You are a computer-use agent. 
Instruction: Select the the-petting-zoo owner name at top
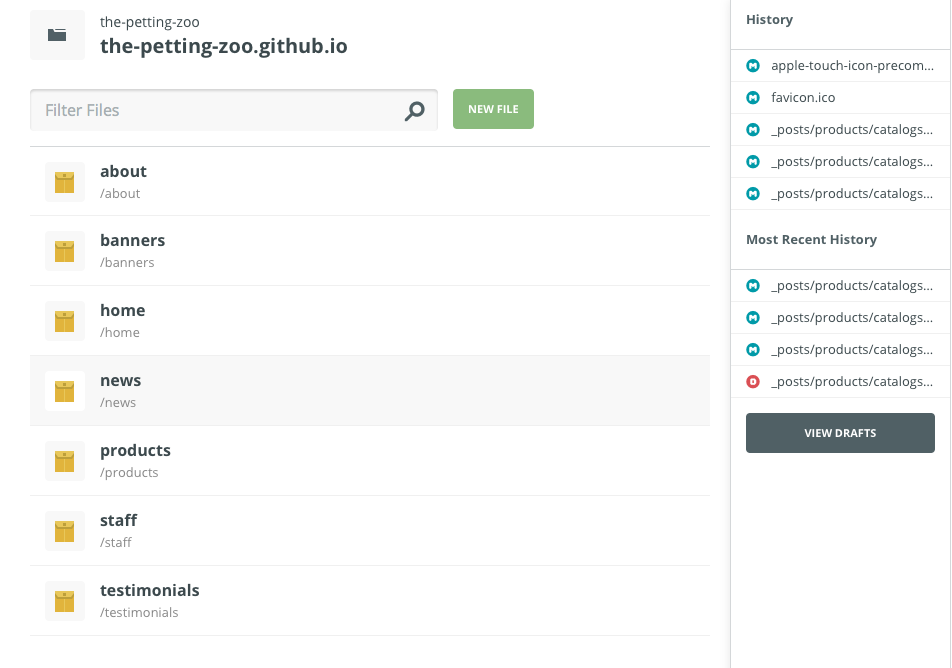(x=149, y=22)
